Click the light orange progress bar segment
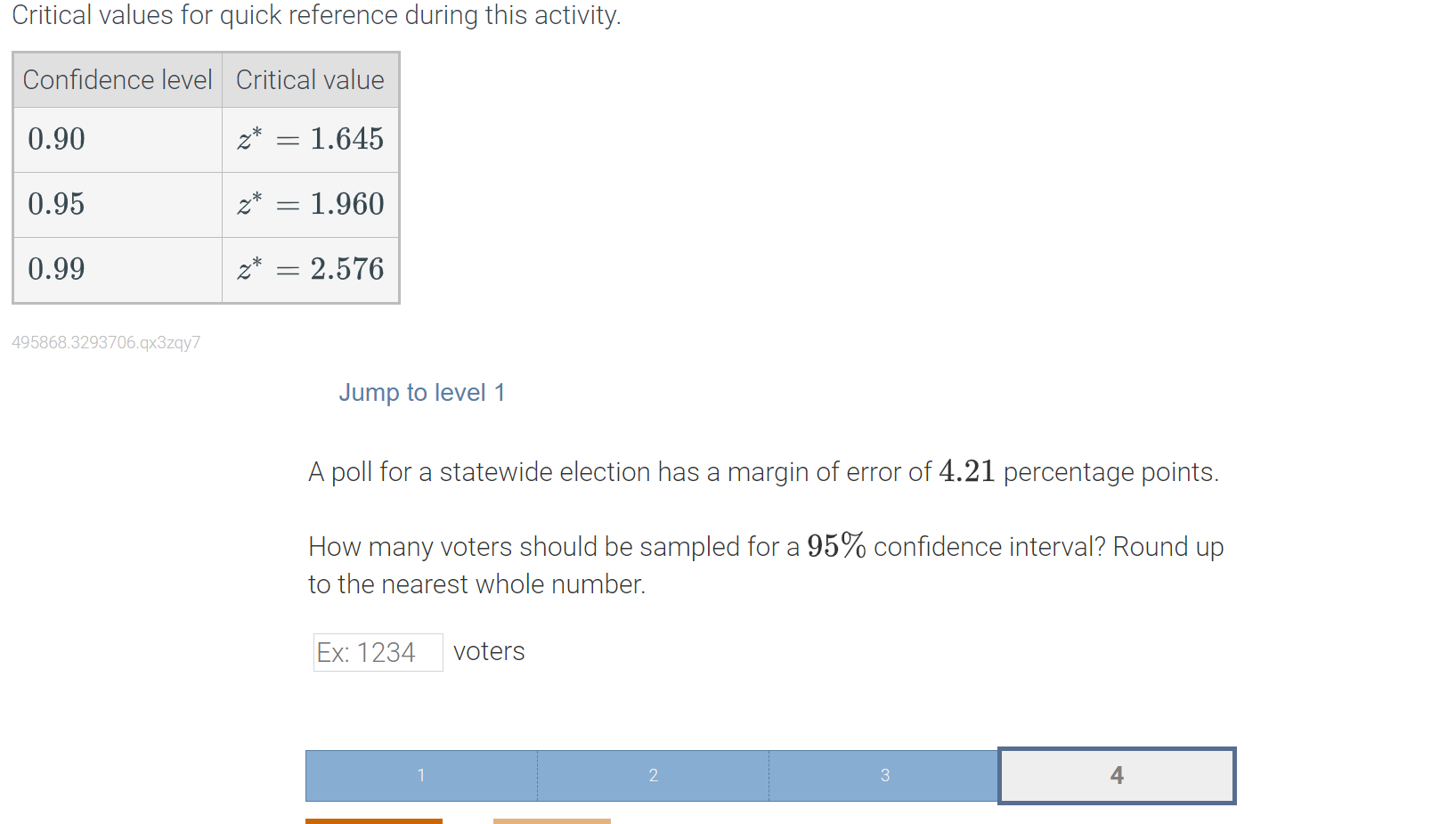This screenshot has height=824, width=1456. [551, 821]
